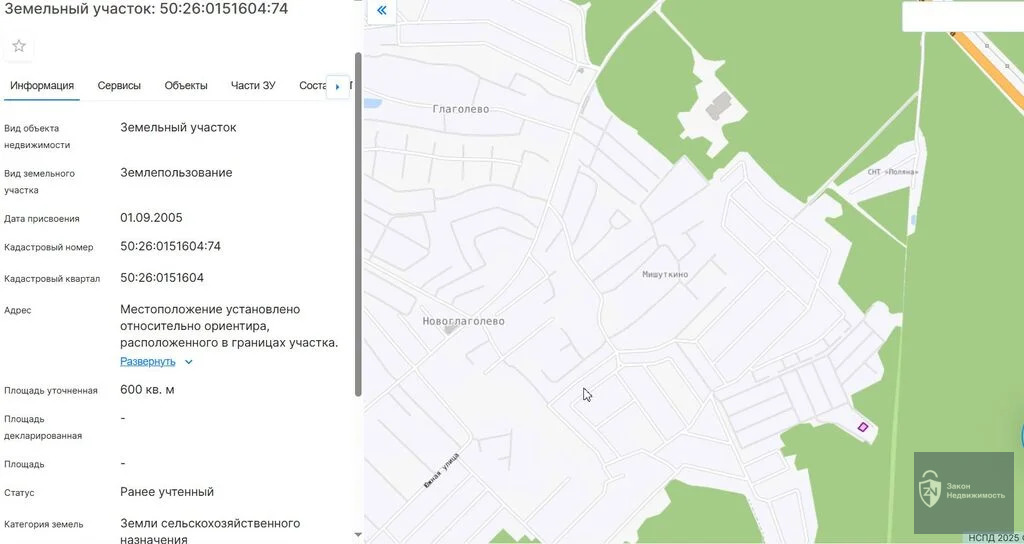Open the Информация tab
This screenshot has width=1024, height=544.
42,86
